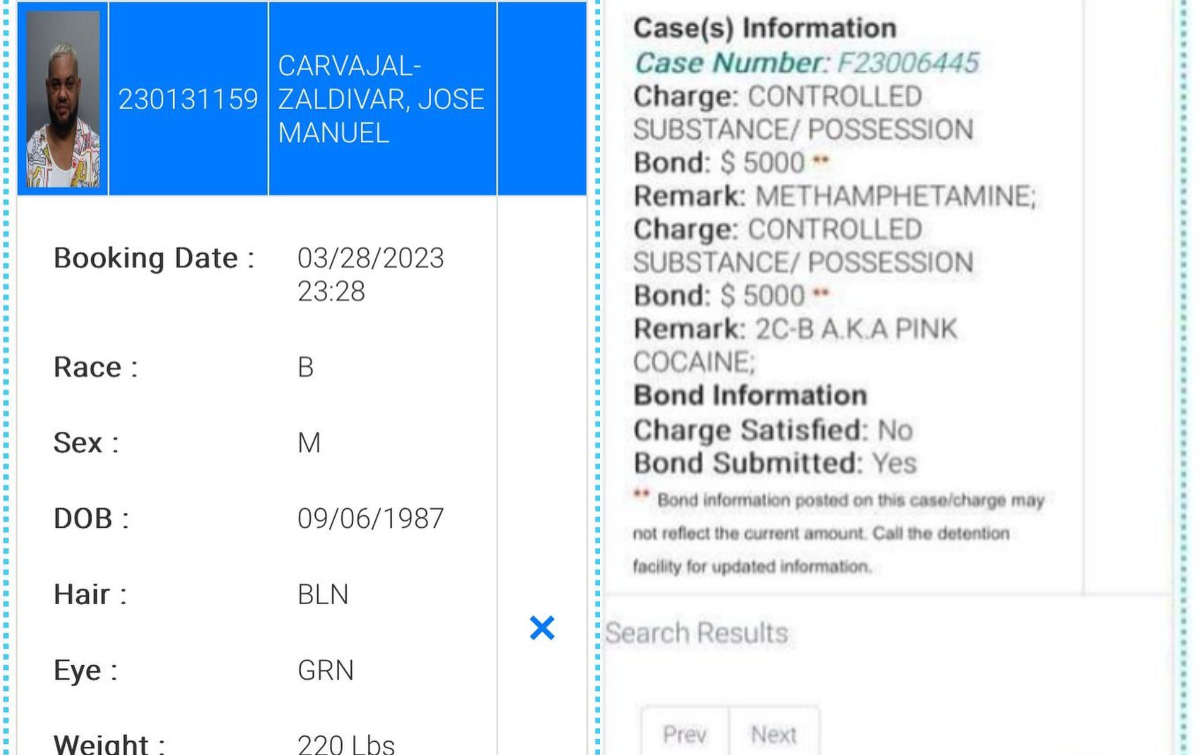Click the Charge Satisfied: No line

[x=773, y=430]
